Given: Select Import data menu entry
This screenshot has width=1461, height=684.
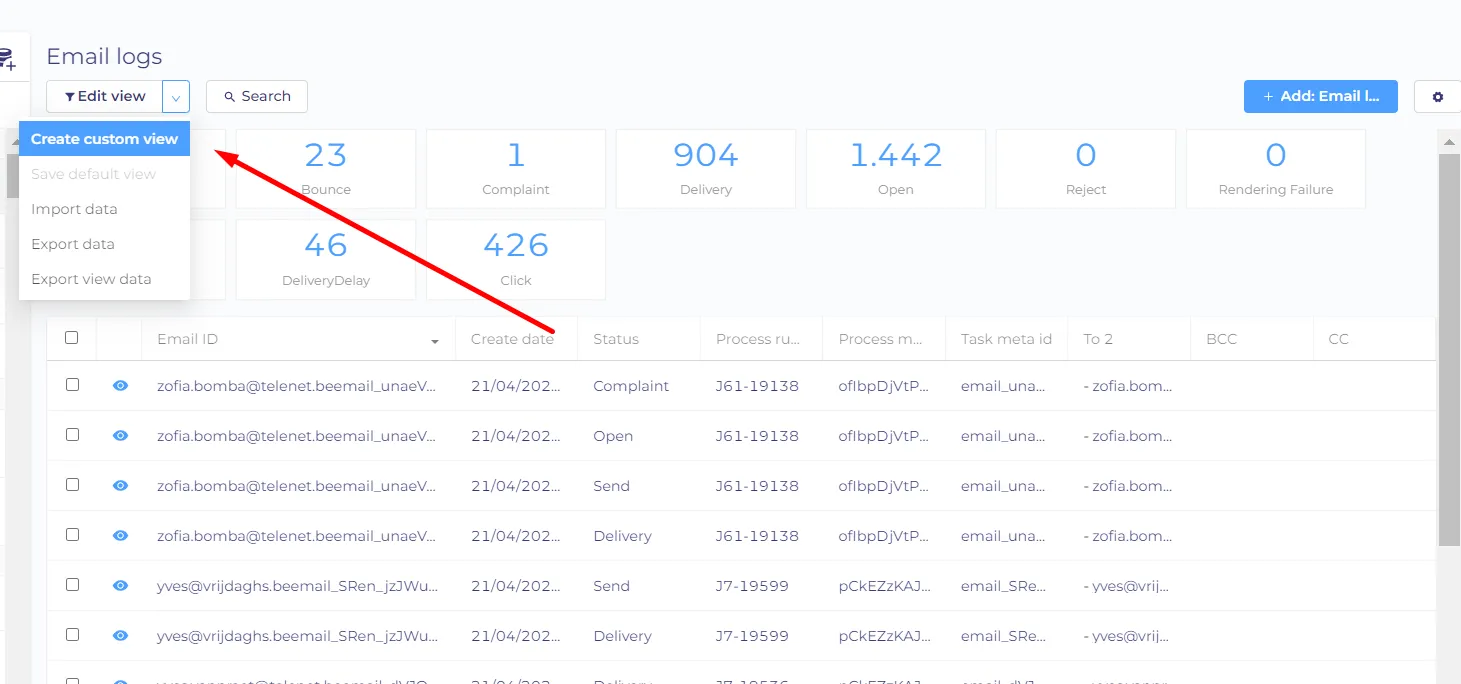Looking at the screenshot, I should 104,209.
